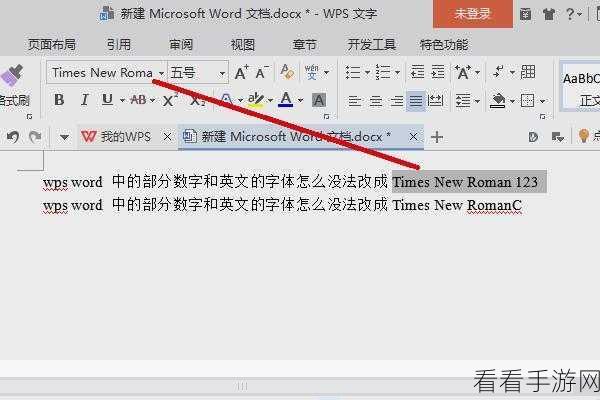Redo last action
This screenshot has width=600, height=400.
(x=35, y=137)
